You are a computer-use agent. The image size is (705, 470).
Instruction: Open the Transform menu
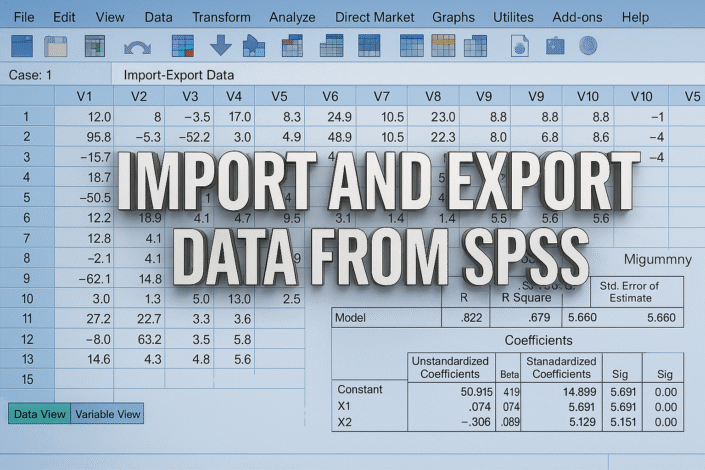coord(221,17)
